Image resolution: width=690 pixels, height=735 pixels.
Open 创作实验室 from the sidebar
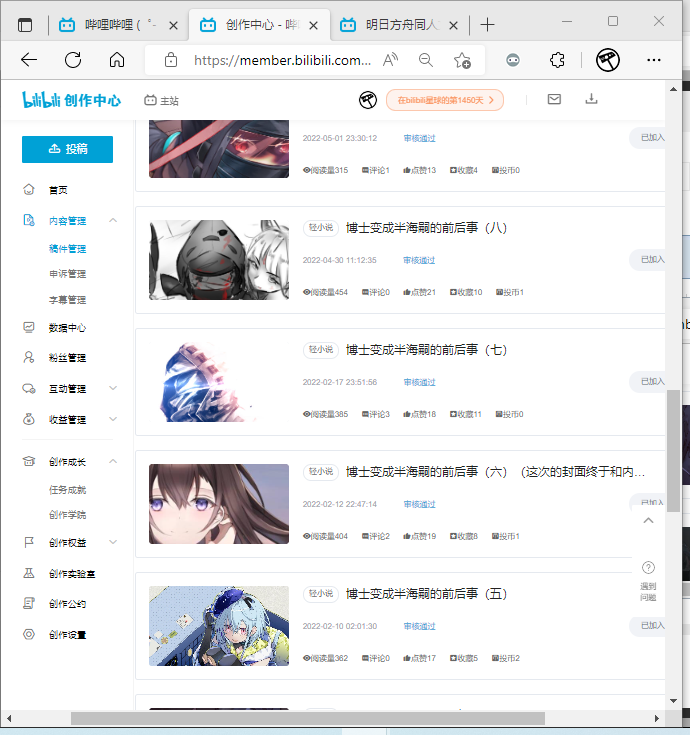(72, 573)
